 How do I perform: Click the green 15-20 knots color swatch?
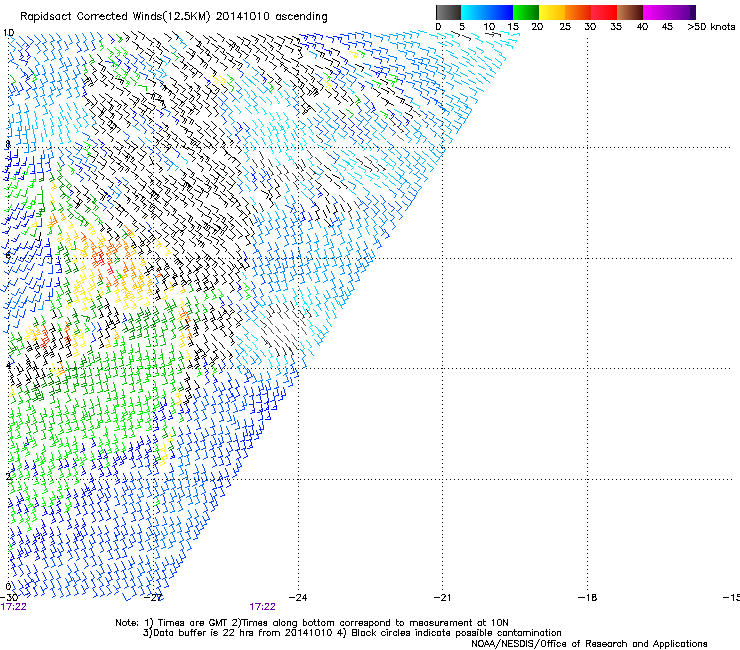click(526, 12)
